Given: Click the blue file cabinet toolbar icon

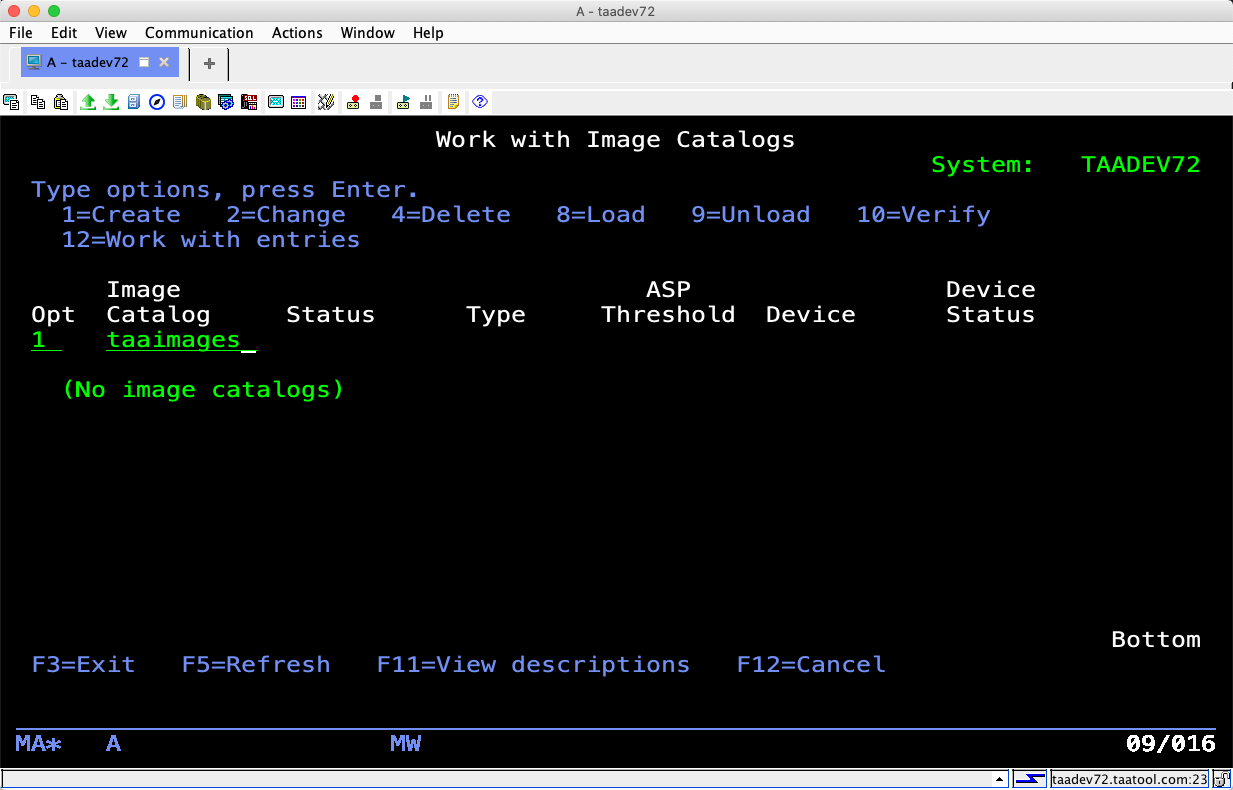Looking at the screenshot, I should 134,102.
